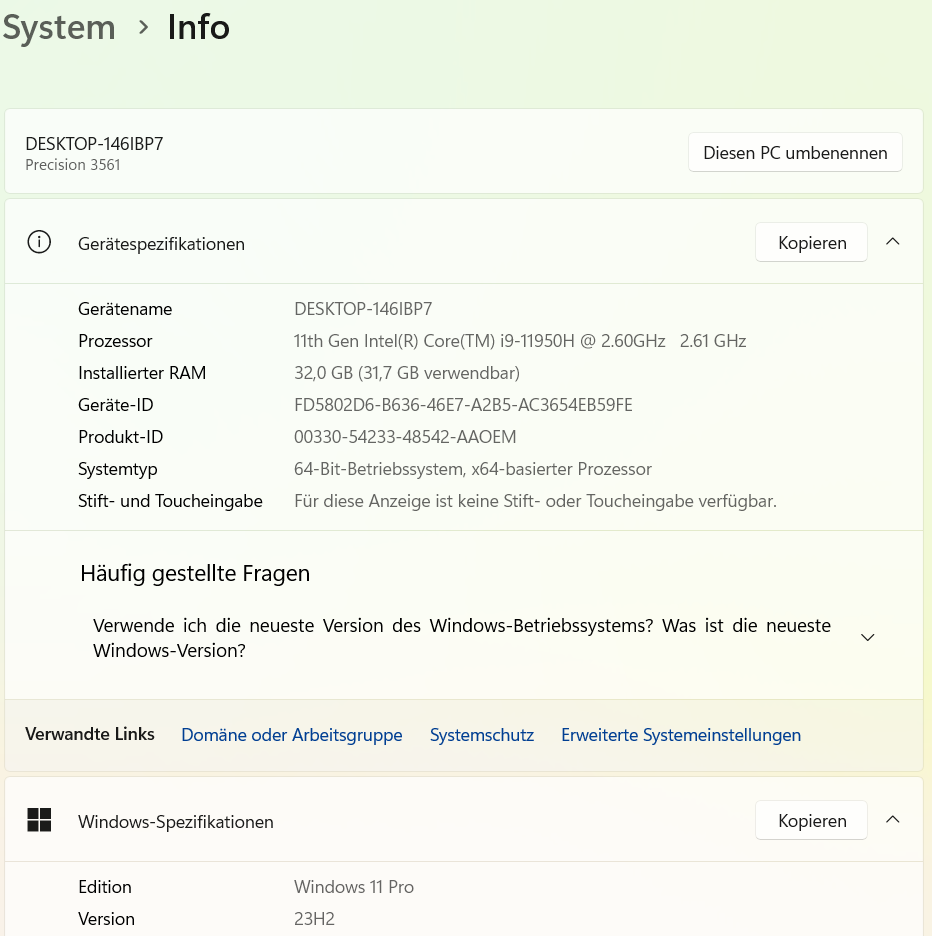
Task: Collapse the Windows-Spezifikationen section chevron
Action: click(893, 820)
